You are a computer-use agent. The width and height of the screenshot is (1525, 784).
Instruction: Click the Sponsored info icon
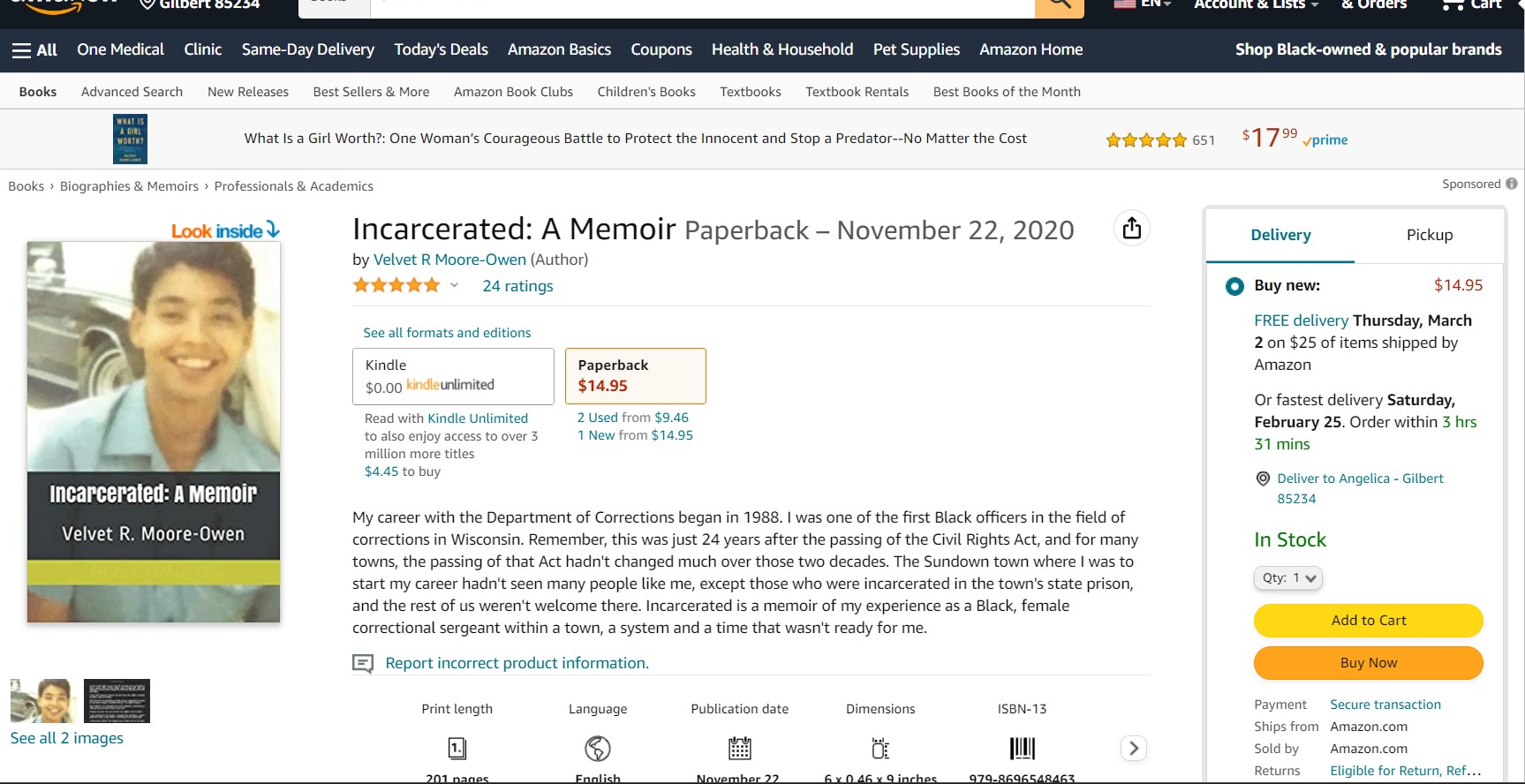1512,184
